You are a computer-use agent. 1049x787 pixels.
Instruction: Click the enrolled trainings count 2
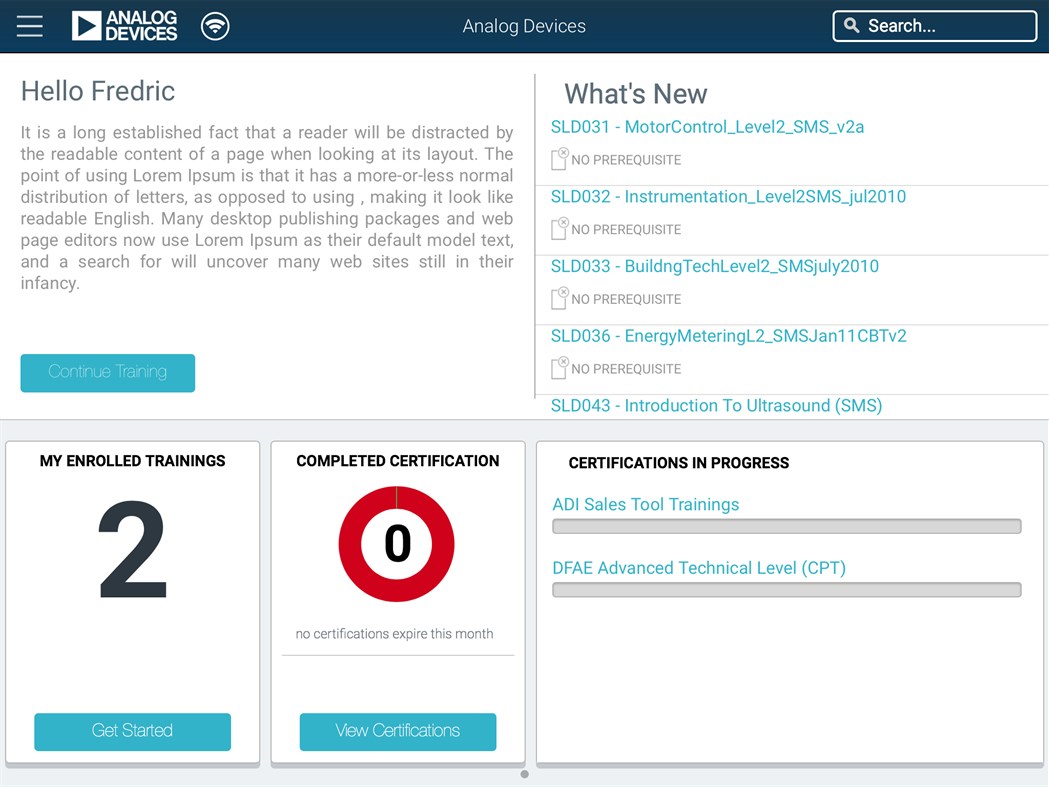[132, 549]
